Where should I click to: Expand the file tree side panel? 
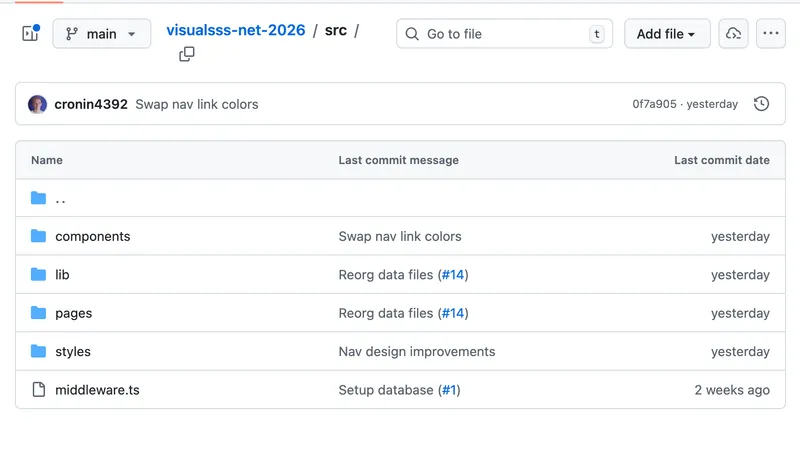[x=30, y=34]
